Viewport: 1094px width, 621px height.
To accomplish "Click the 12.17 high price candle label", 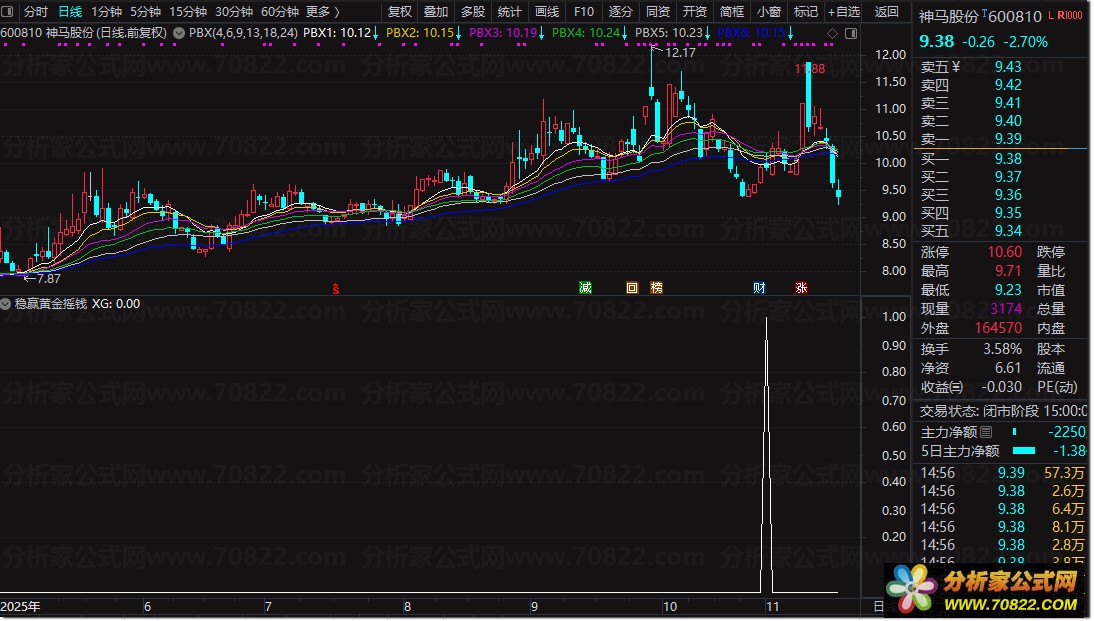I will click(681, 52).
